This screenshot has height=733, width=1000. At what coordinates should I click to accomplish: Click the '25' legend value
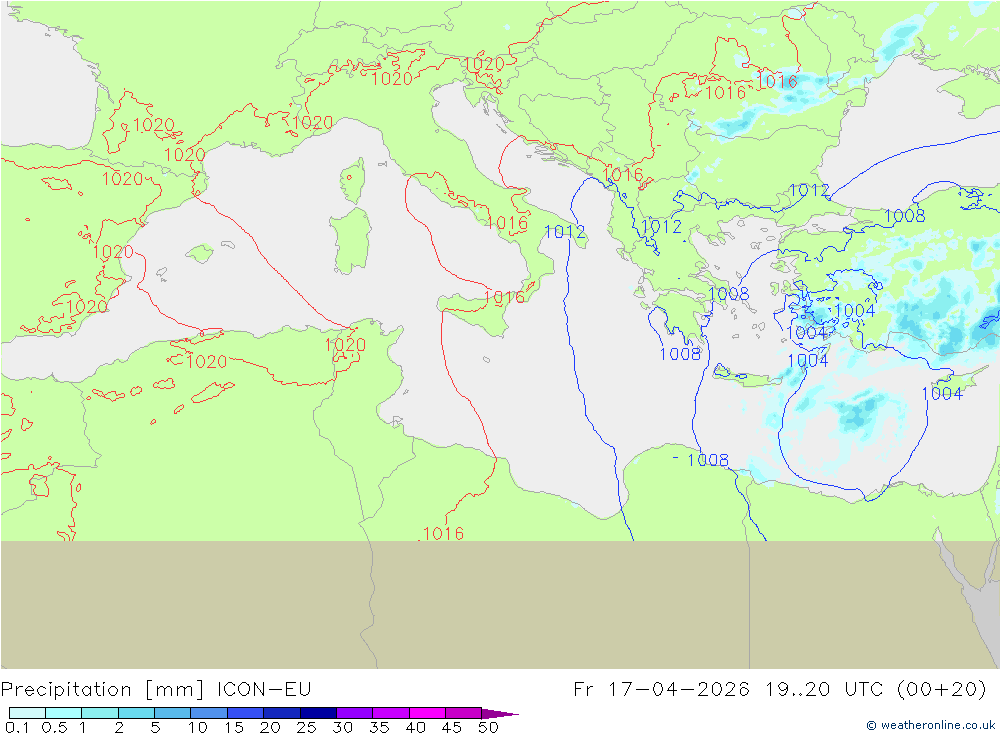click(x=306, y=727)
